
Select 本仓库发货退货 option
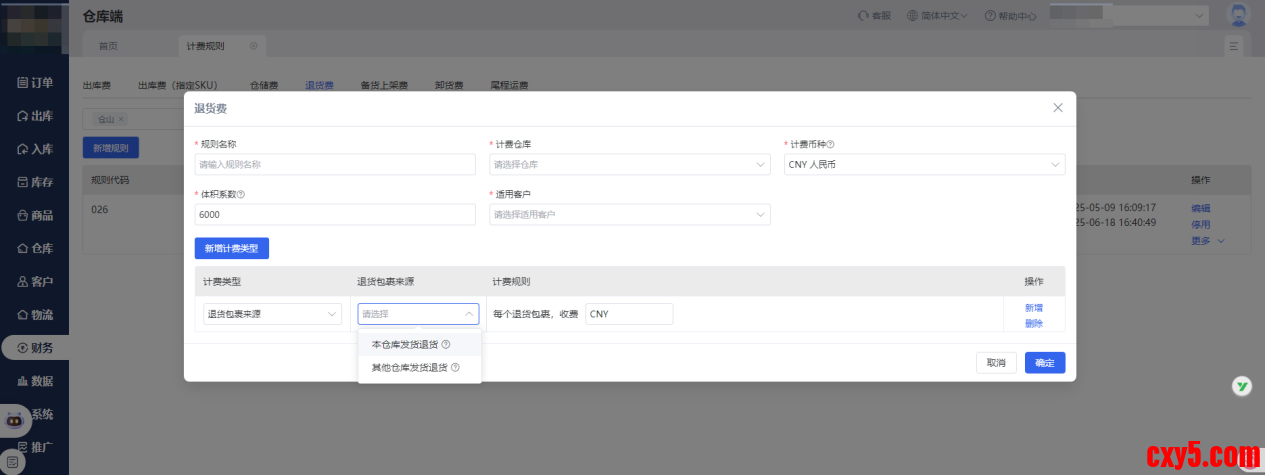coord(404,345)
